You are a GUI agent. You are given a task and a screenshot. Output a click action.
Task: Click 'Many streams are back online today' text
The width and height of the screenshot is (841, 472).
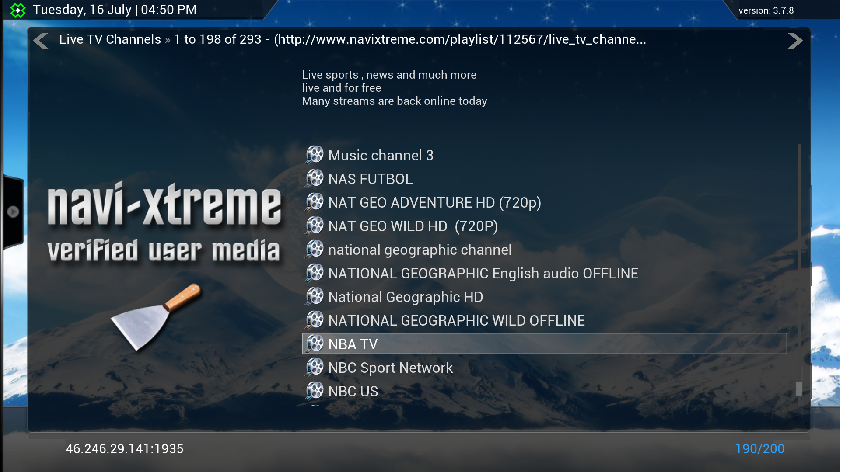394,101
